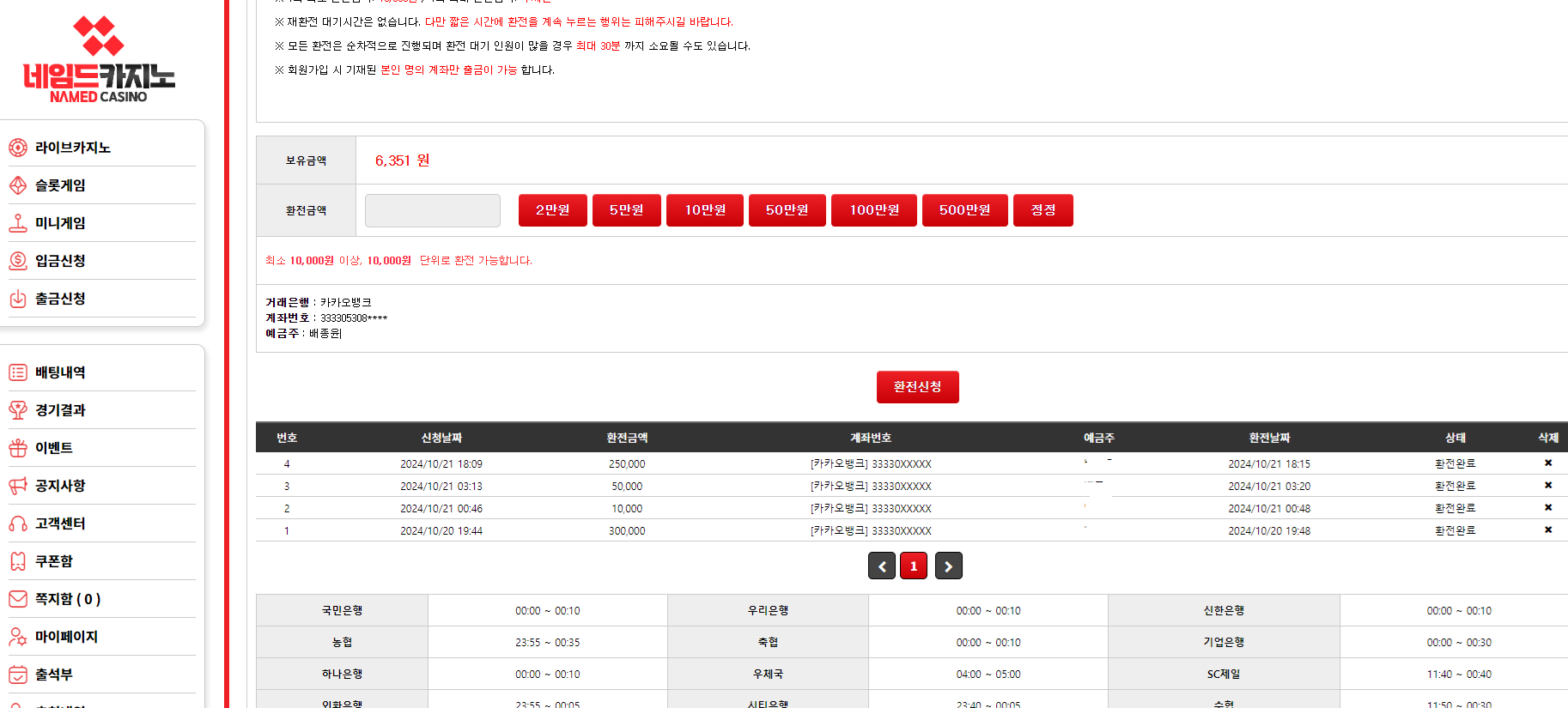Screen dimensions: 1568x708
Task: Go to the next page arrow
Action: [948, 566]
